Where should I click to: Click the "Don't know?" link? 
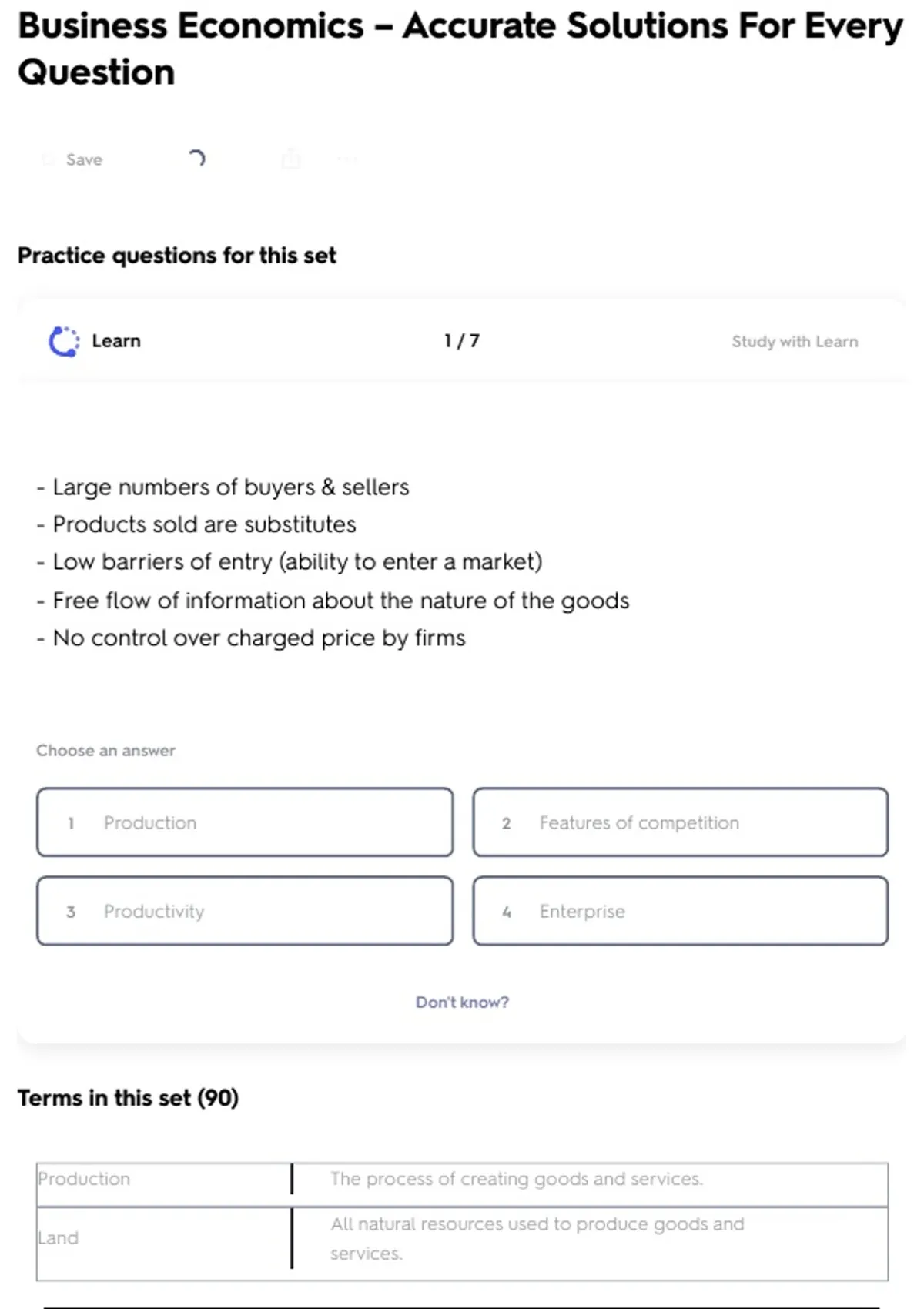(x=462, y=1002)
